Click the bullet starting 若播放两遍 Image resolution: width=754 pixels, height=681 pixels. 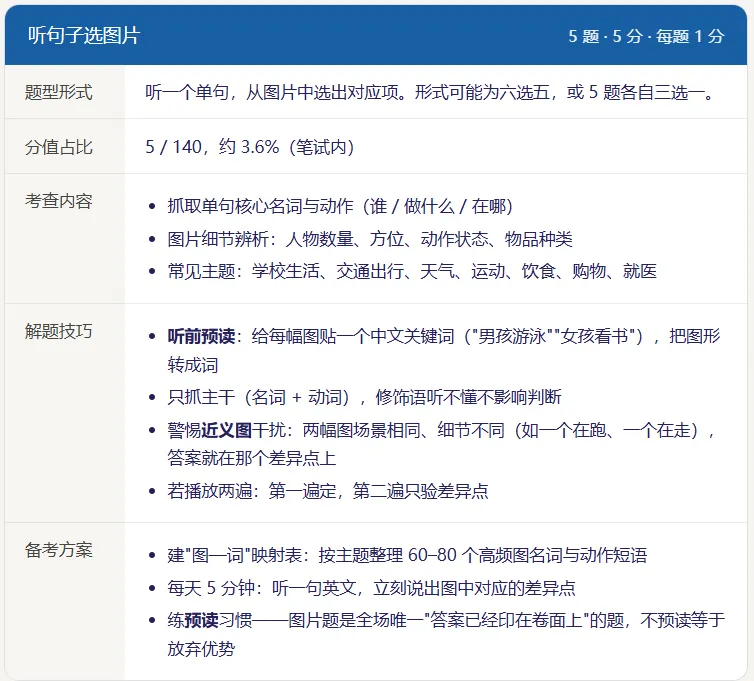(327, 491)
